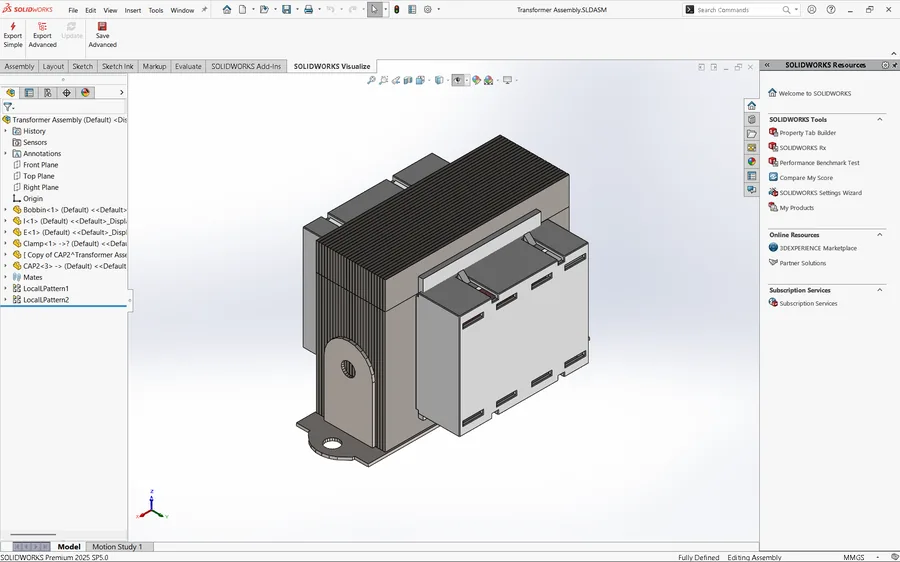Viewport: 900px width, 562px height.
Task: Click the Welcome to SOLIDWORKS link
Action: pos(814,93)
